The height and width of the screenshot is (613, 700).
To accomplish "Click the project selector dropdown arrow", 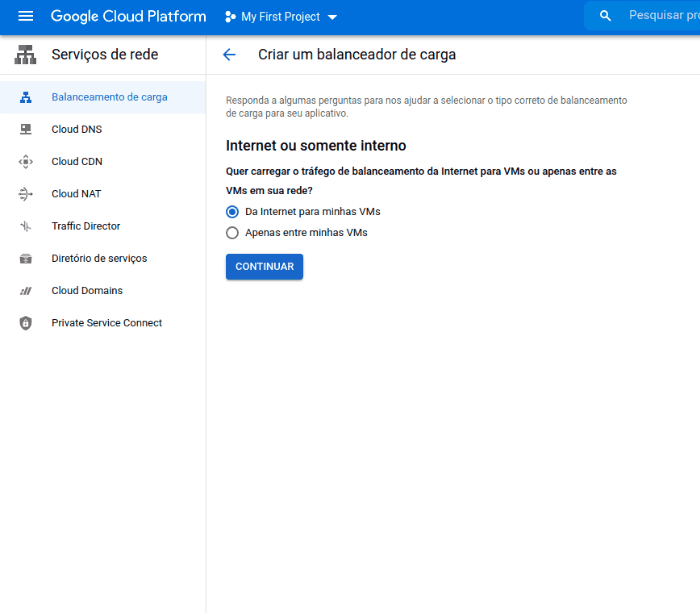I will (x=333, y=17).
